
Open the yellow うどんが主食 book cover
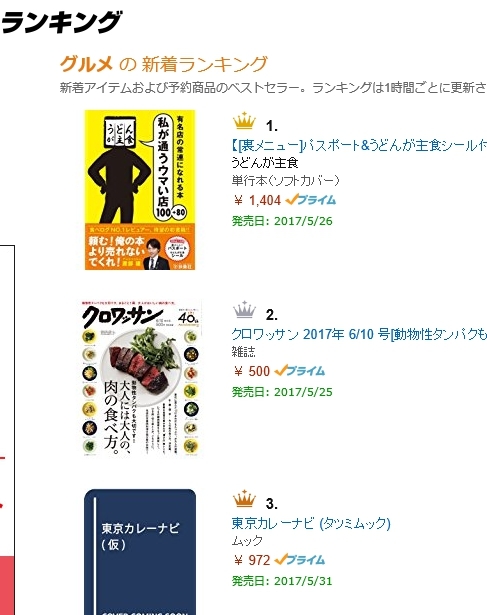(x=140, y=190)
